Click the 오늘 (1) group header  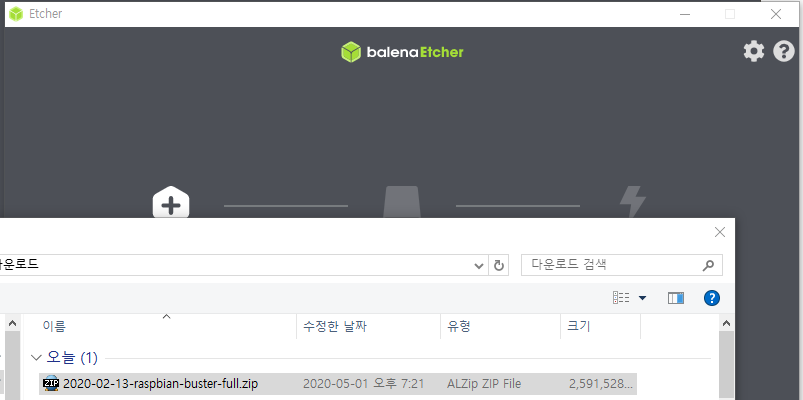pos(72,357)
